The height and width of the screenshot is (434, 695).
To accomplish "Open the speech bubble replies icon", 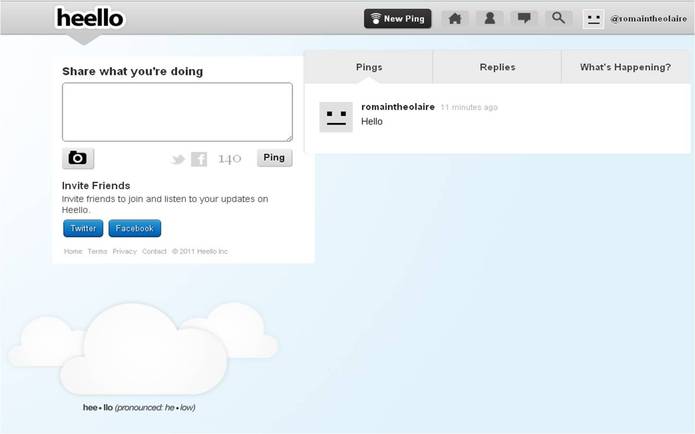I will (524, 18).
